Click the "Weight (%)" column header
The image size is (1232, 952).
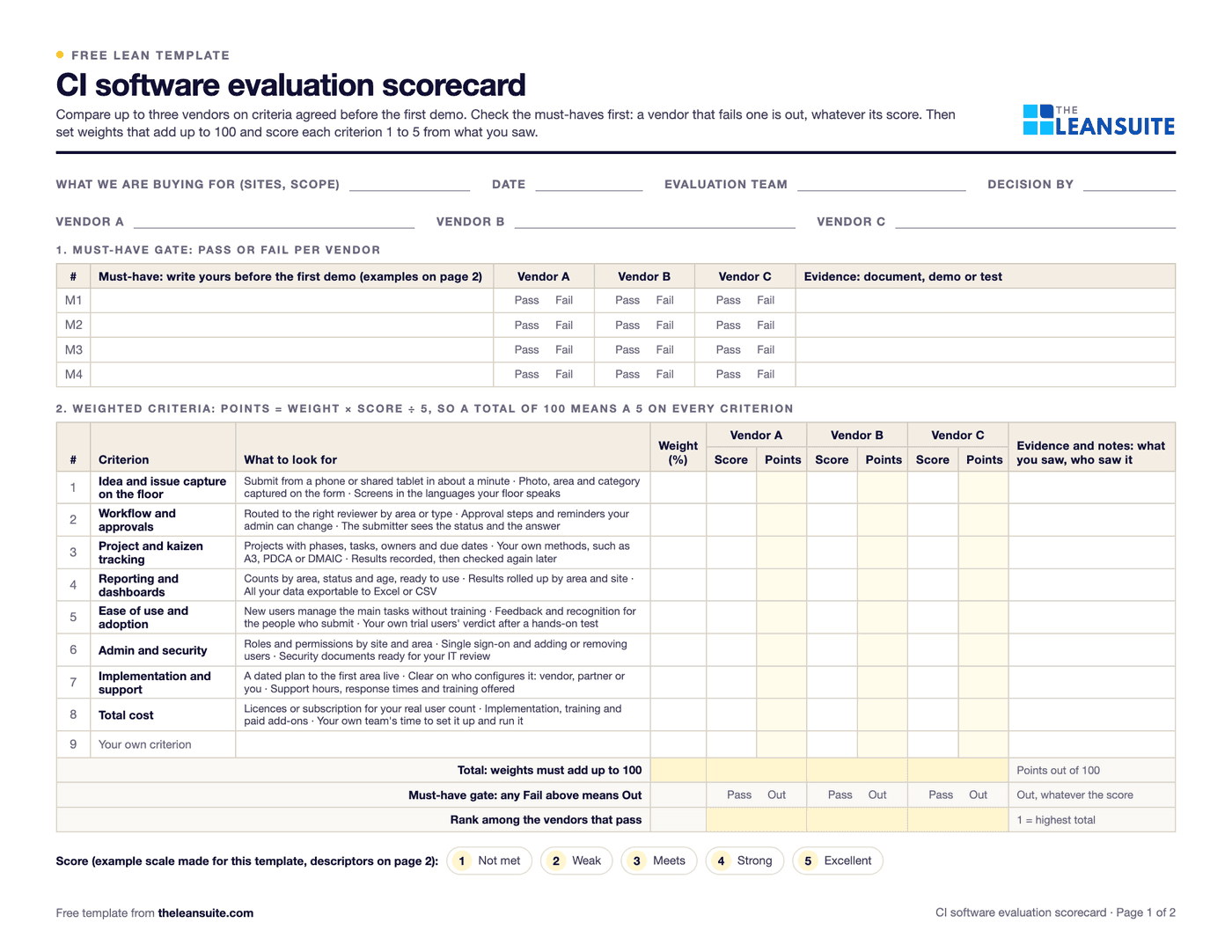click(678, 453)
